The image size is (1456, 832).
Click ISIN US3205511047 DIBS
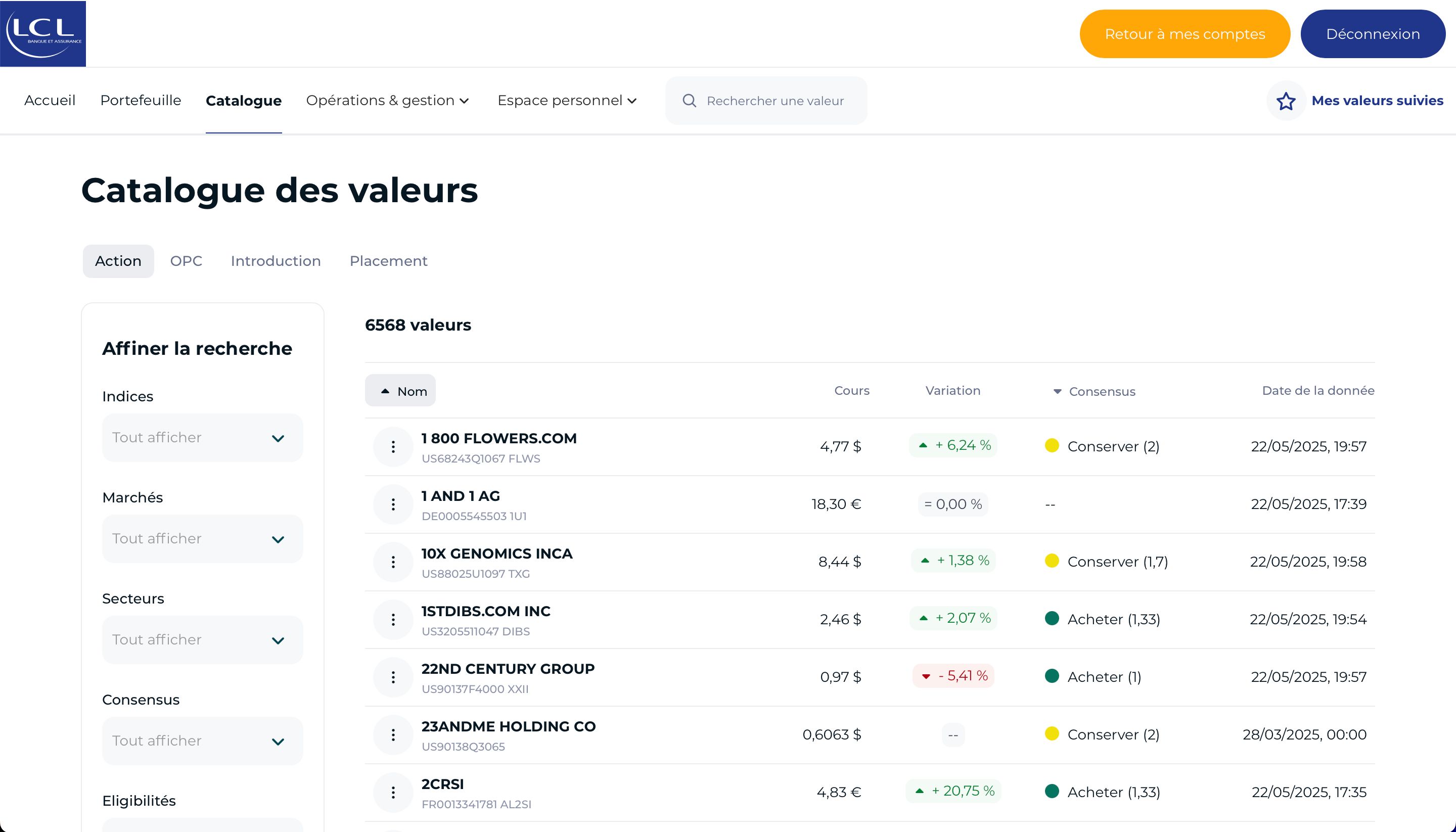pyautogui.click(x=475, y=631)
